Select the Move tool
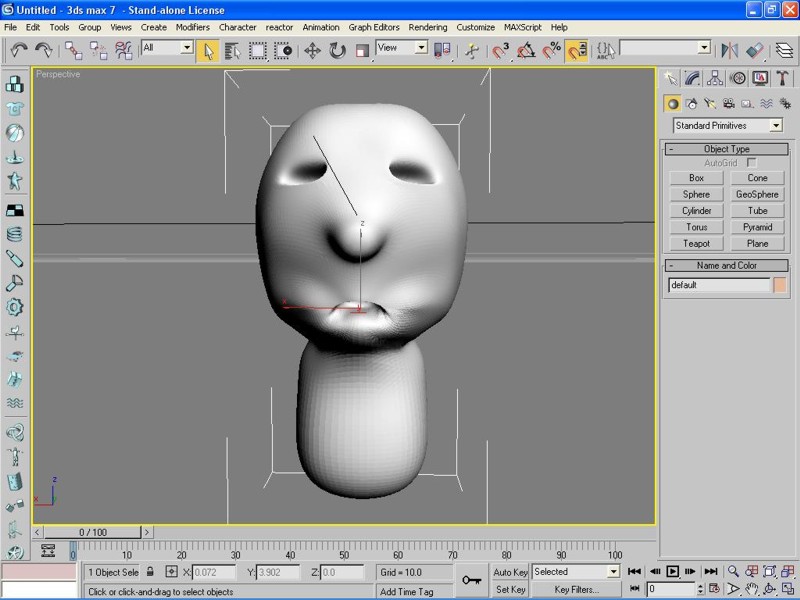800x600 pixels. pos(312,51)
